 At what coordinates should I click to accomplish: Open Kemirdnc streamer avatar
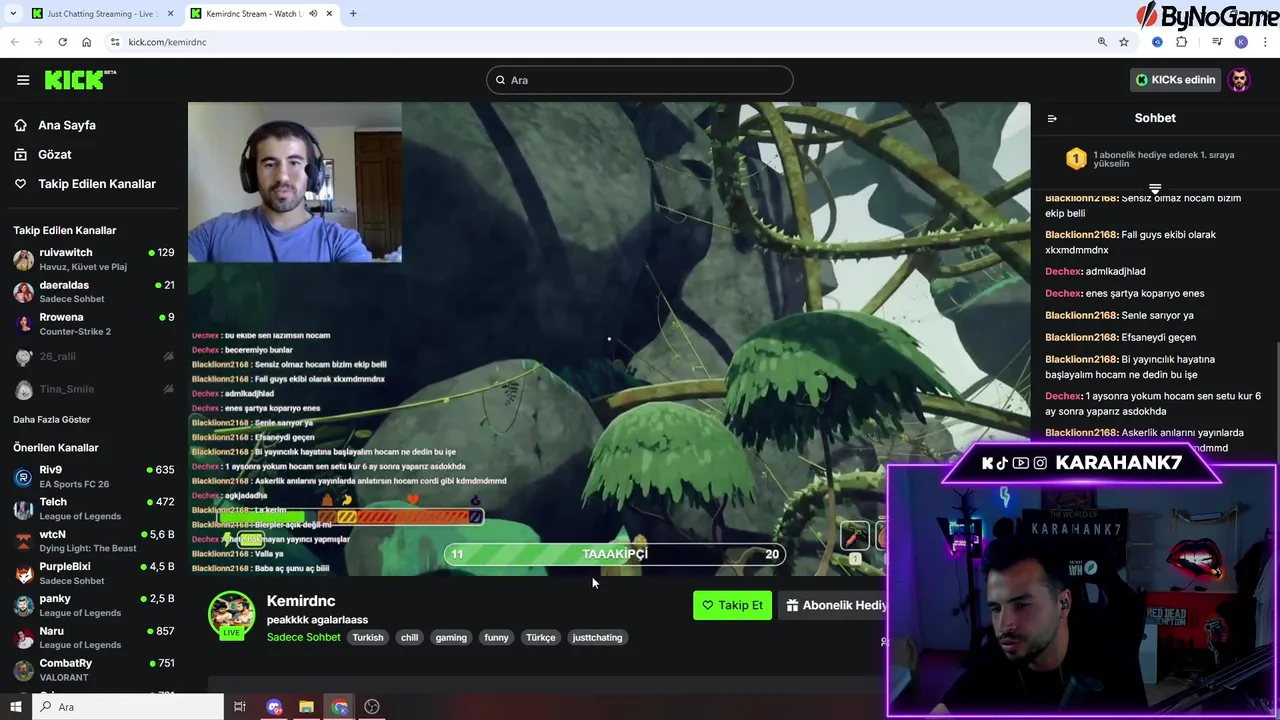coord(231,615)
